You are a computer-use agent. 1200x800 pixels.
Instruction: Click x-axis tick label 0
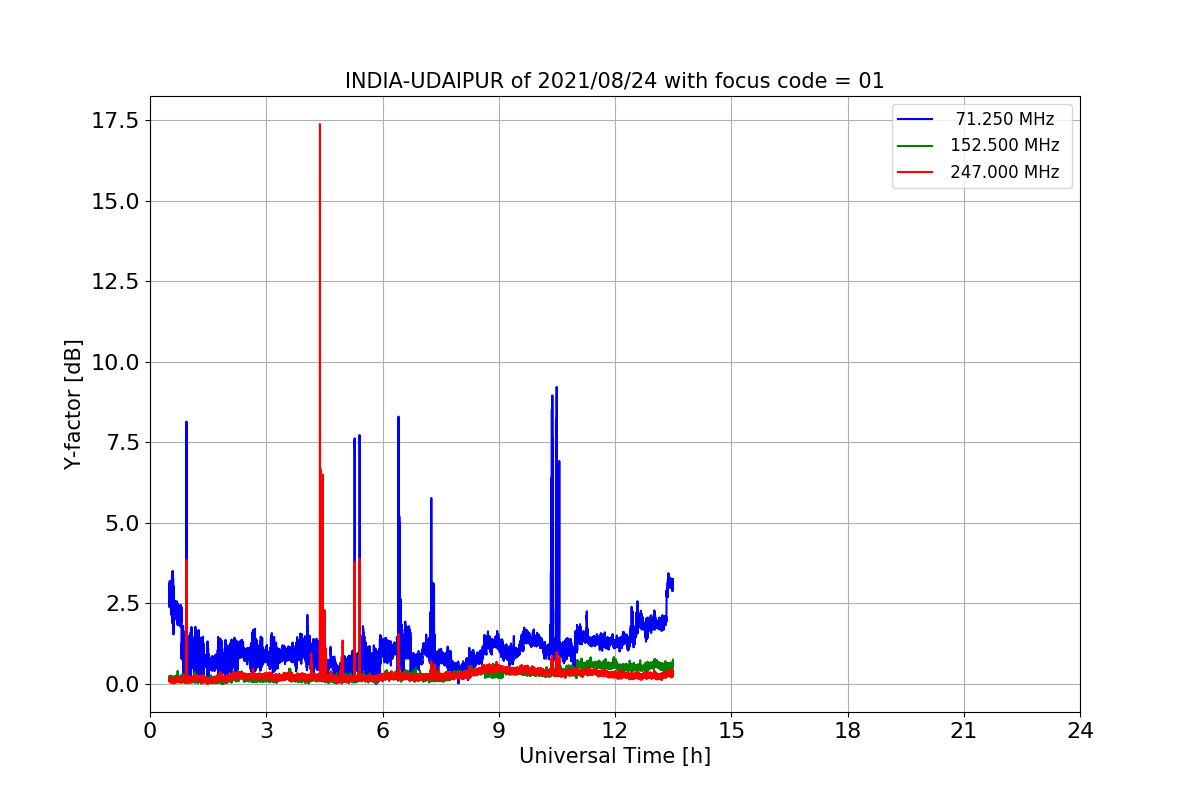150,731
